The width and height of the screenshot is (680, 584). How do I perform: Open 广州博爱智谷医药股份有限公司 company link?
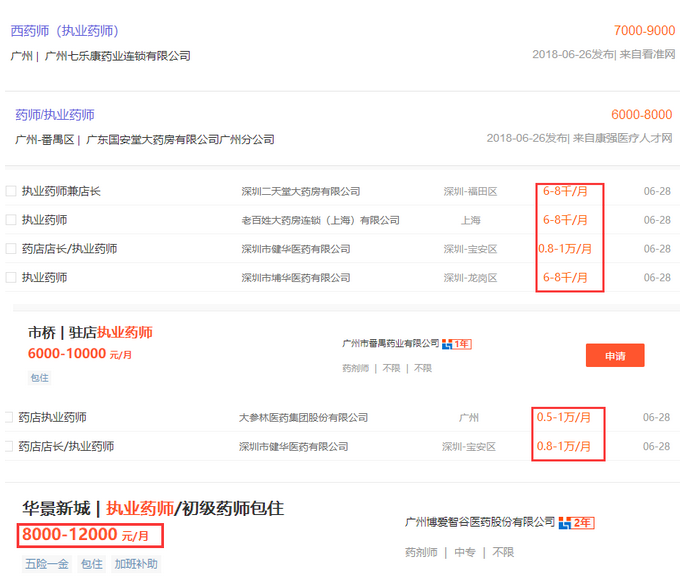(x=480, y=522)
